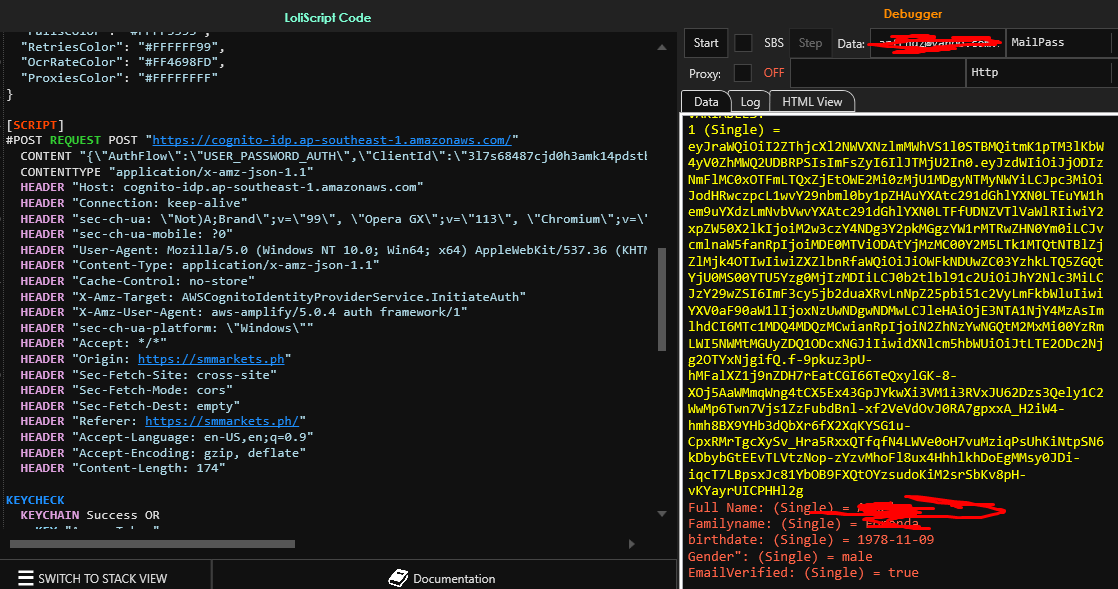The height and width of the screenshot is (589, 1118).
Task: Click the "1 (Single) =" variable line
Action: pyautogui.click(x=734, y=130)
